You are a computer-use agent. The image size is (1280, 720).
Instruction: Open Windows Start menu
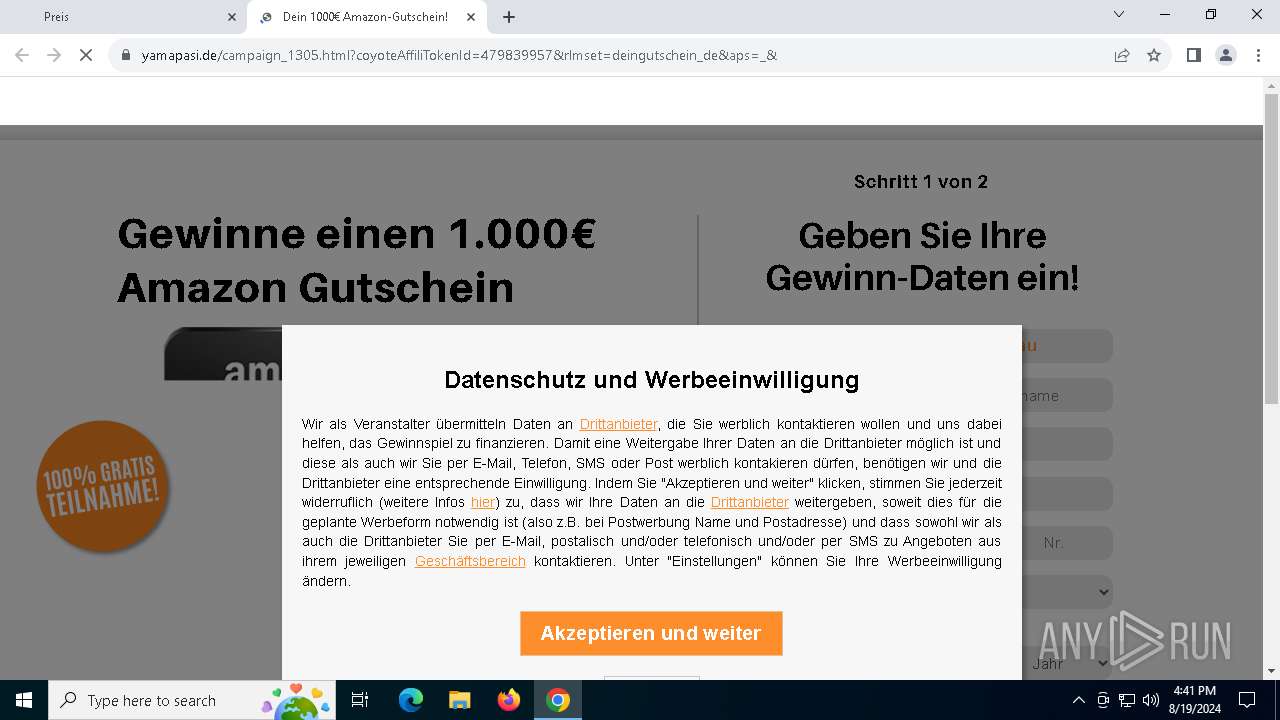coord(24,700)
